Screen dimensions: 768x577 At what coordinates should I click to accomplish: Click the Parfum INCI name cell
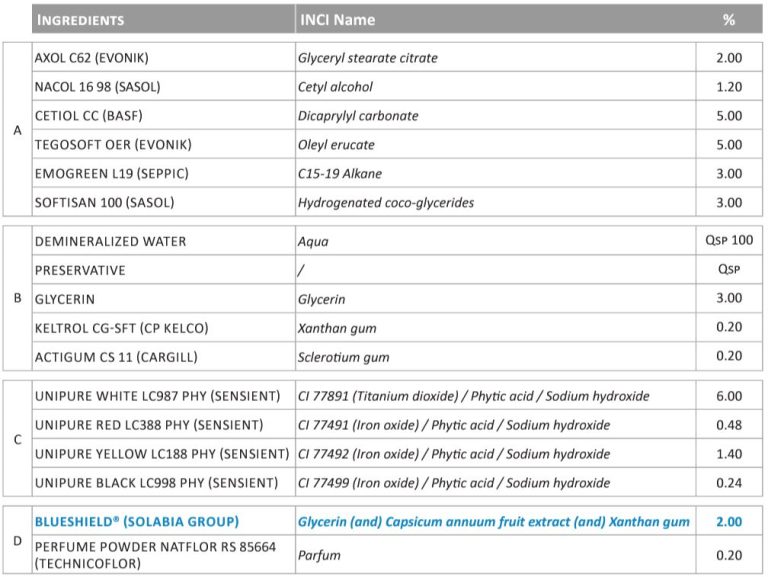coord(319,555)
